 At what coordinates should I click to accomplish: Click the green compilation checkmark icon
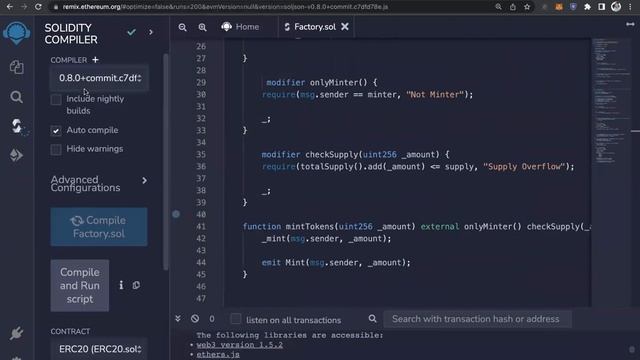pos(131,32)
